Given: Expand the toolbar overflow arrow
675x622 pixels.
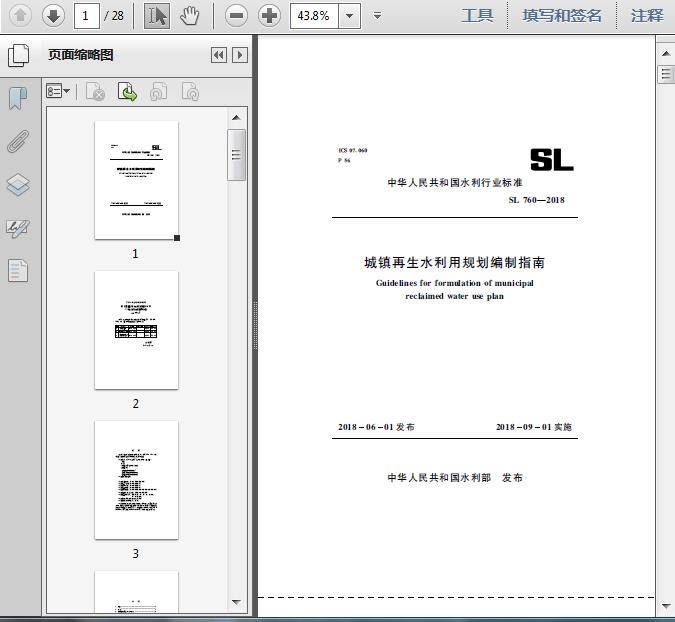Looking at the screenshot, I should click(x=377, y=15).
